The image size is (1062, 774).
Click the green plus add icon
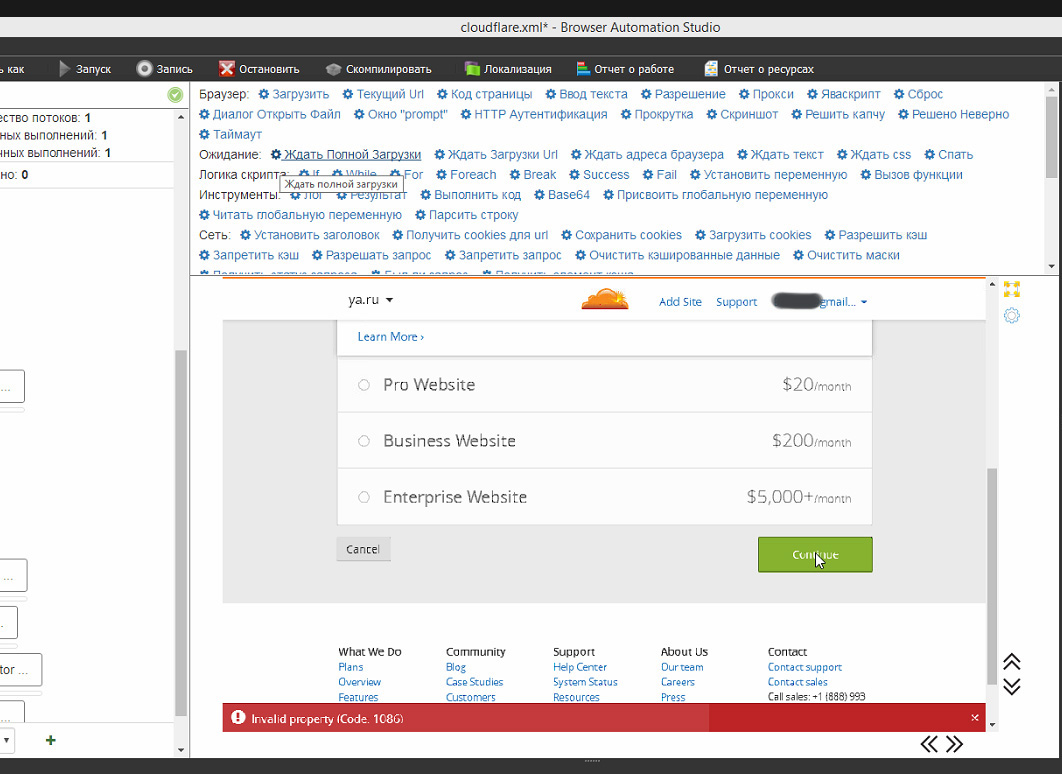pos(50,740)
